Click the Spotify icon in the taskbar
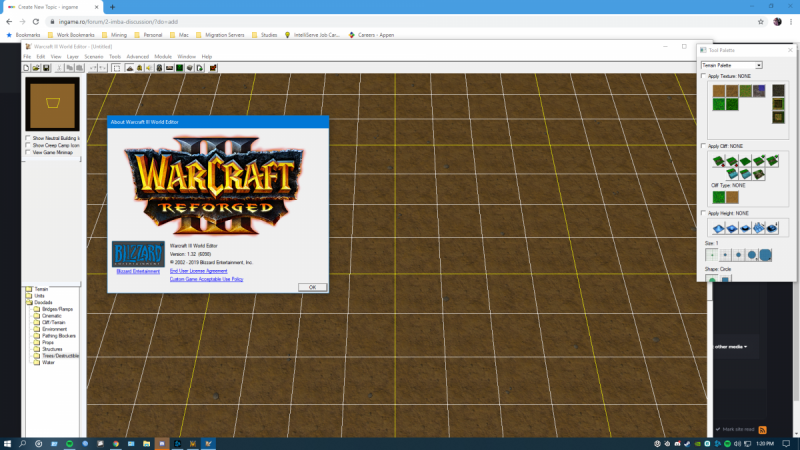 (x=71, y=442)
